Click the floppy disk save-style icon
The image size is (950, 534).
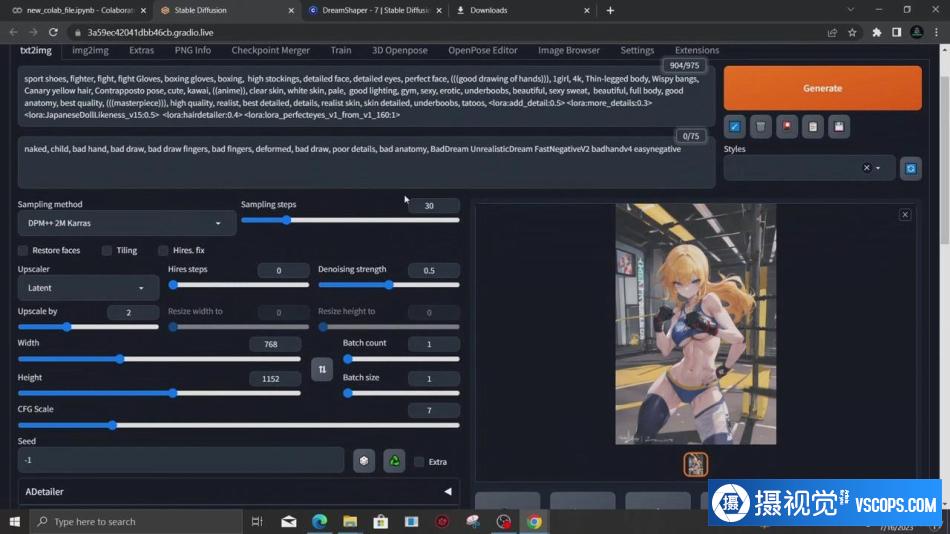coord(839,127)
